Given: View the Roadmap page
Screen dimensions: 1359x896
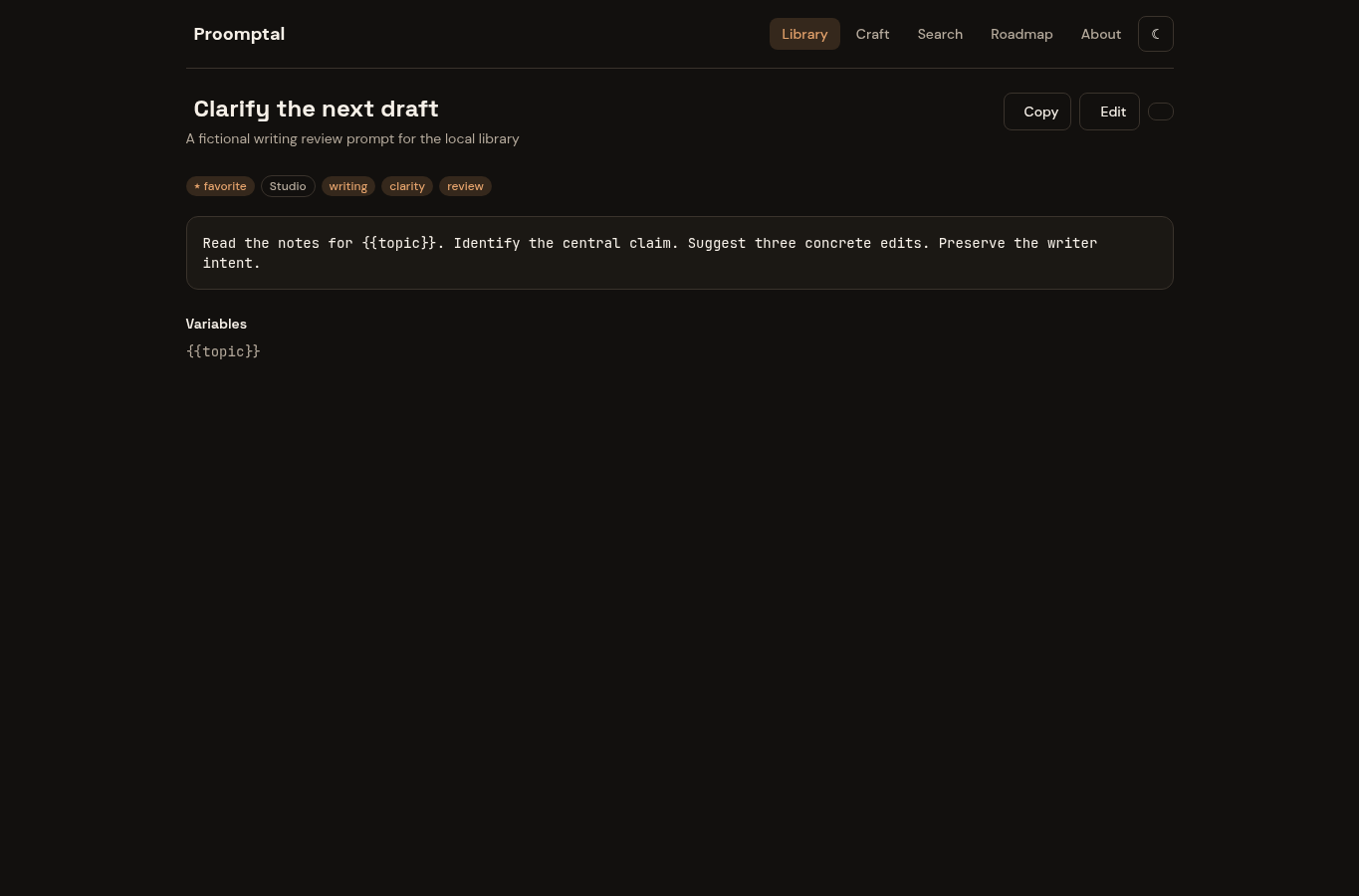Looking at the screenshot, I should pos(1021,34).
